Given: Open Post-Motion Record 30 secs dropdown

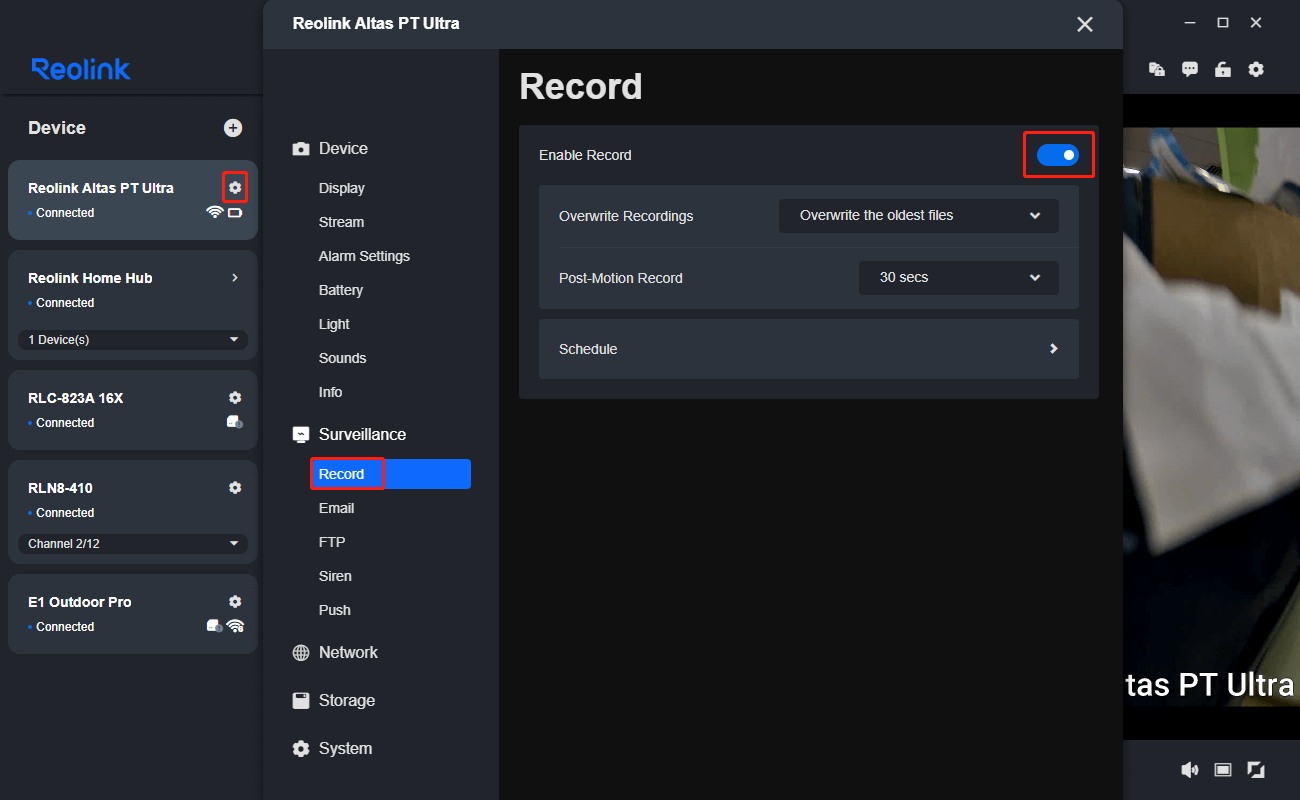Looking at the screenshot, I should click(x=959, y=277).
